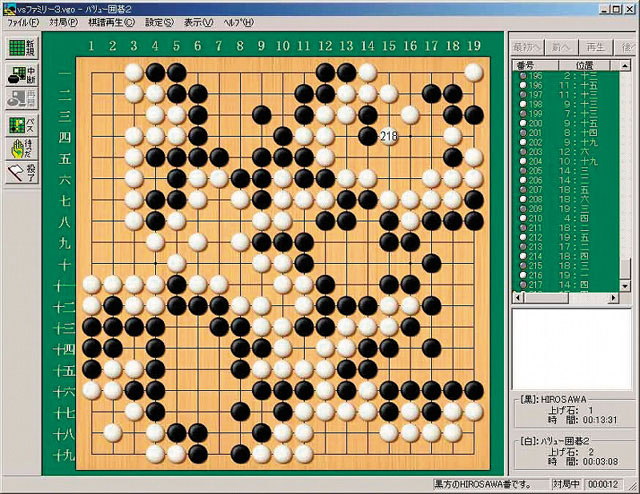The height and width of the screenshot is (494, 640).
Task: Open the ファイル(F) menu
Action: pos(22,21)
